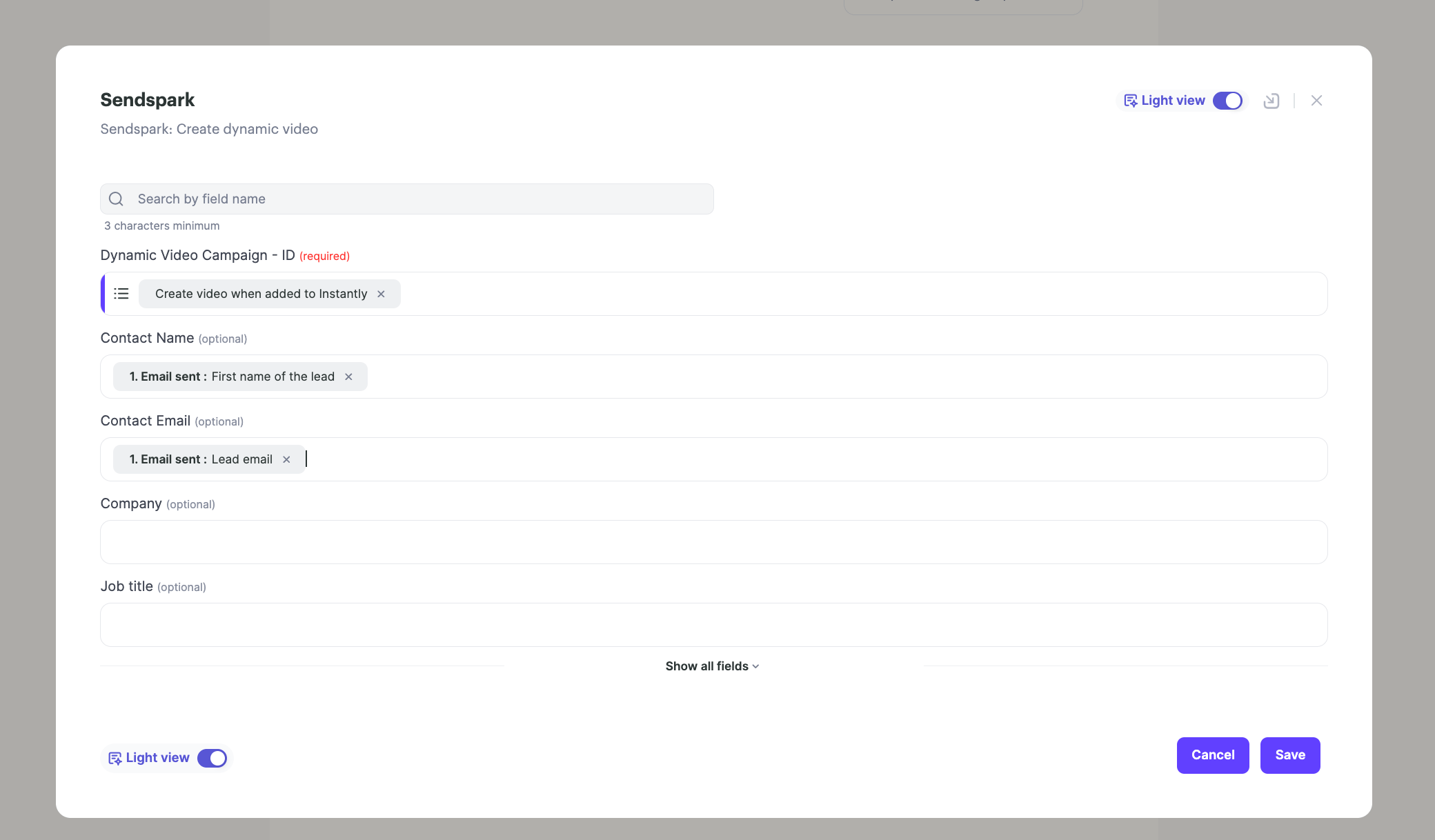Cancel the Sendspark configuration
The height and width of the screenshot is (840, 1435).
(1213, 755)
